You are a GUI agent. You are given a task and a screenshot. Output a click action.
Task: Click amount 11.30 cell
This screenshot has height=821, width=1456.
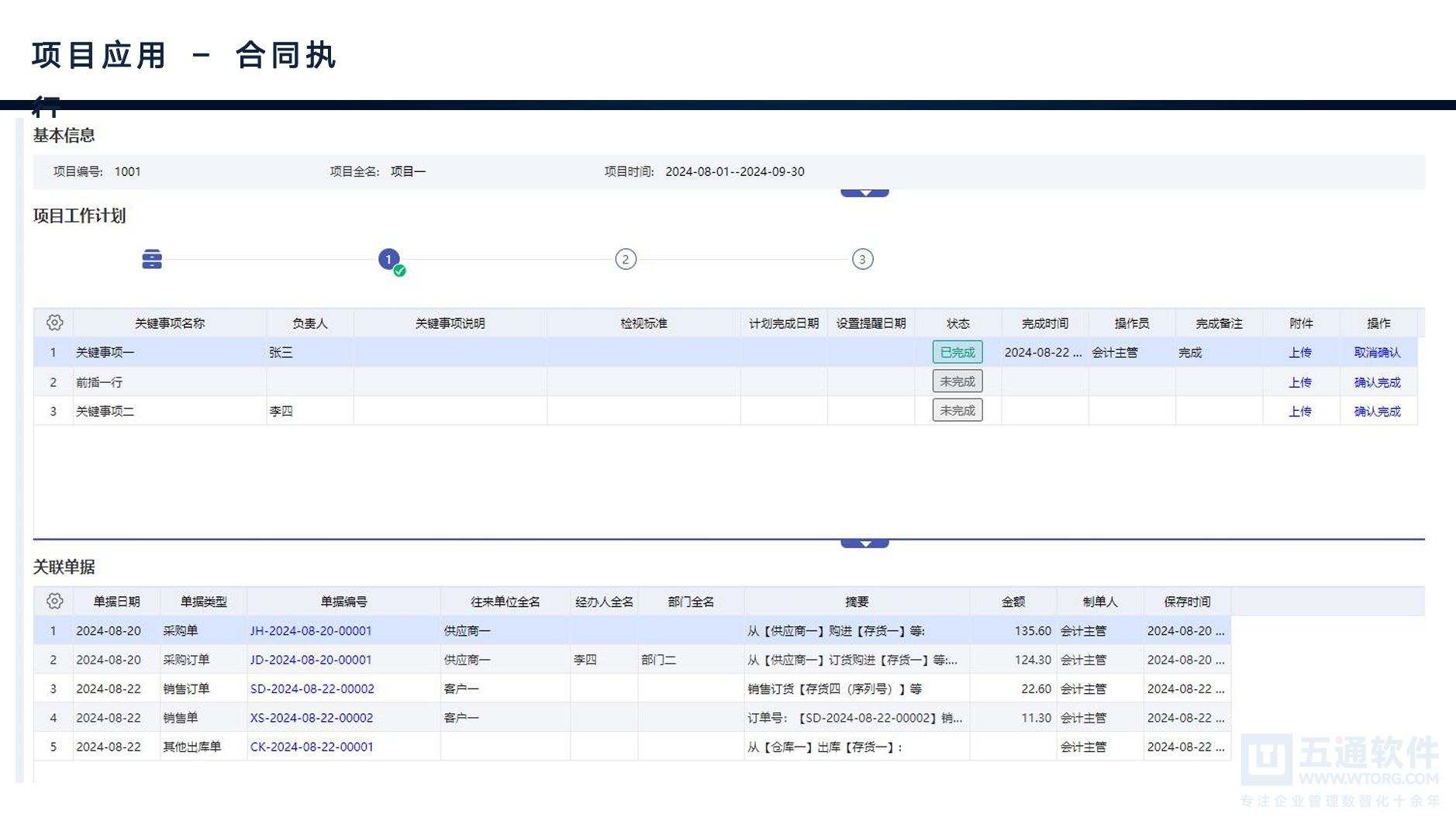[x=1013, y=718]
